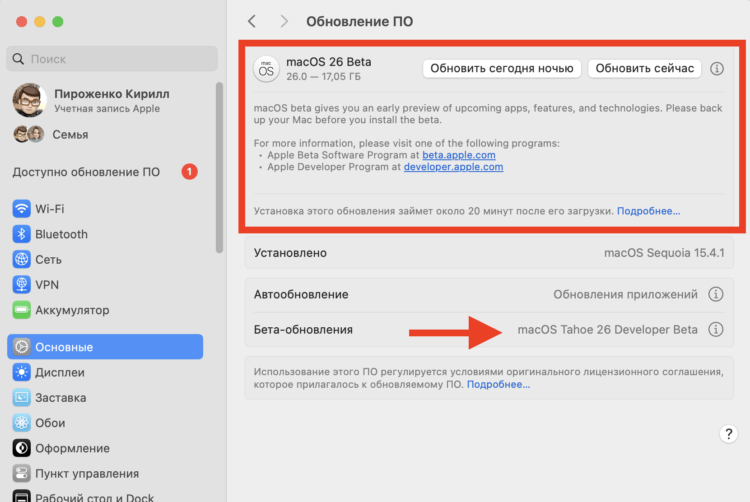Click the yellow minimize window button
Image resolution: width=750 pixels, height=502 pixels.
coord(40,22)
